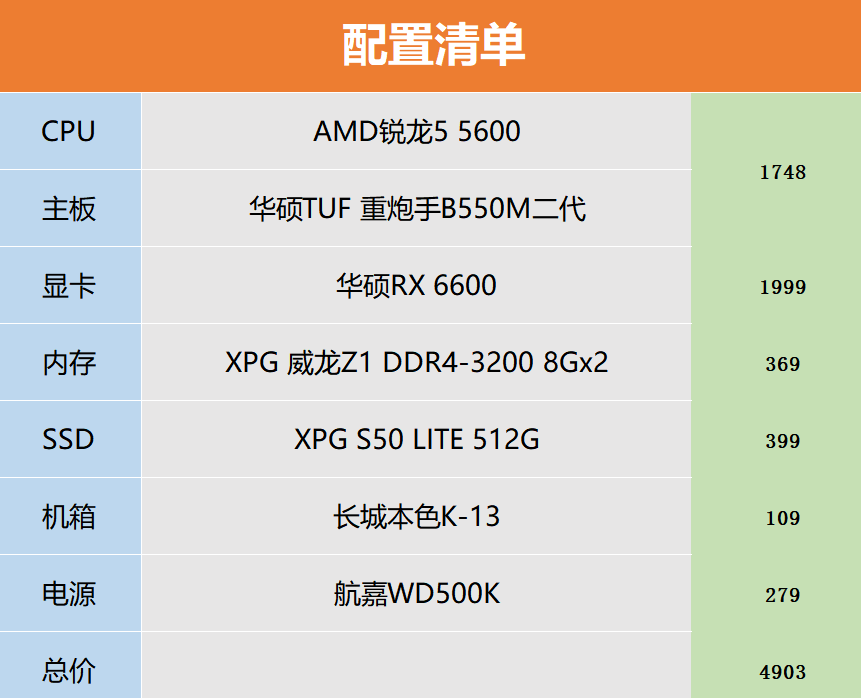Click the 华硕RX 6600 cell
The image size is (861, 698).
(416, 285)
